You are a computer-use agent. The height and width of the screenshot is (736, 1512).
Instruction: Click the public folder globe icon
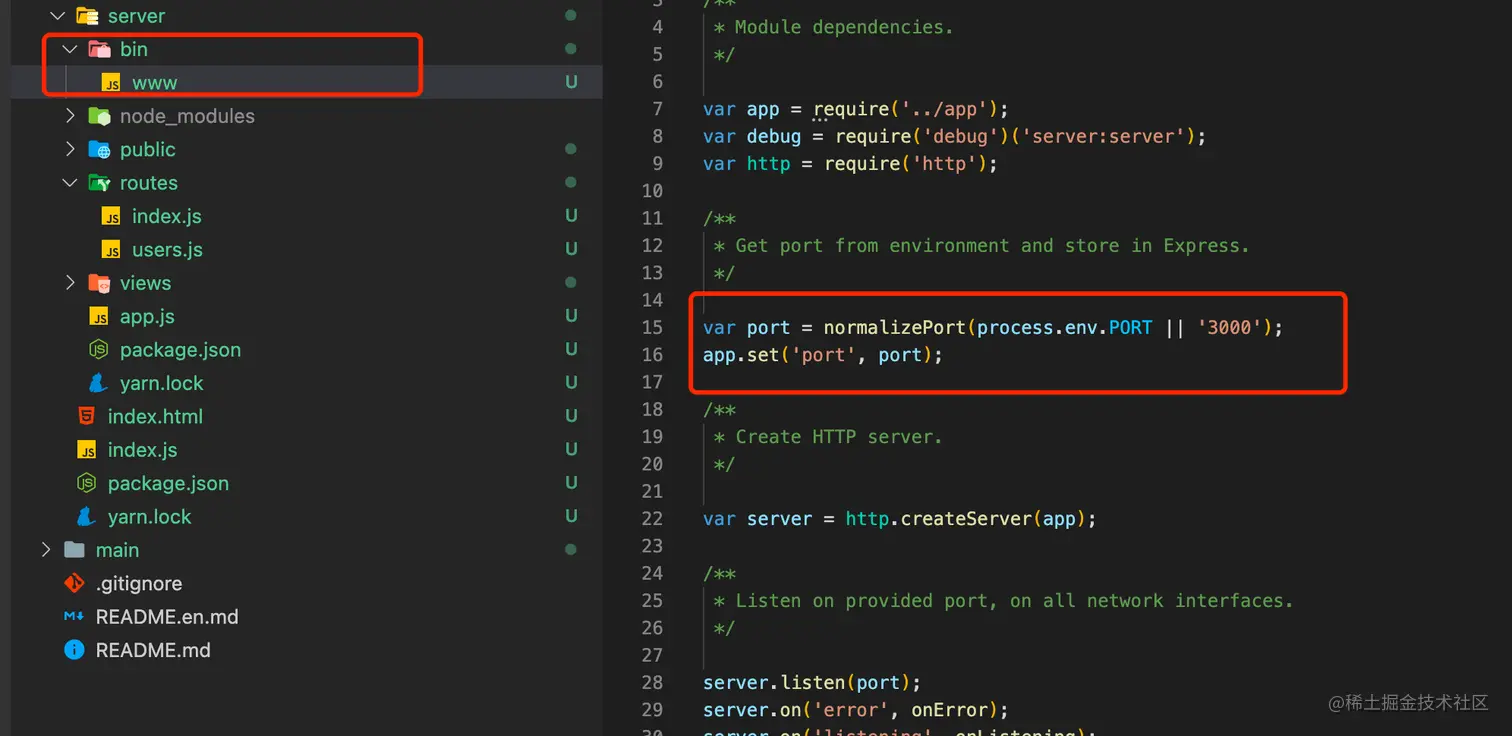tap(99, 149)
